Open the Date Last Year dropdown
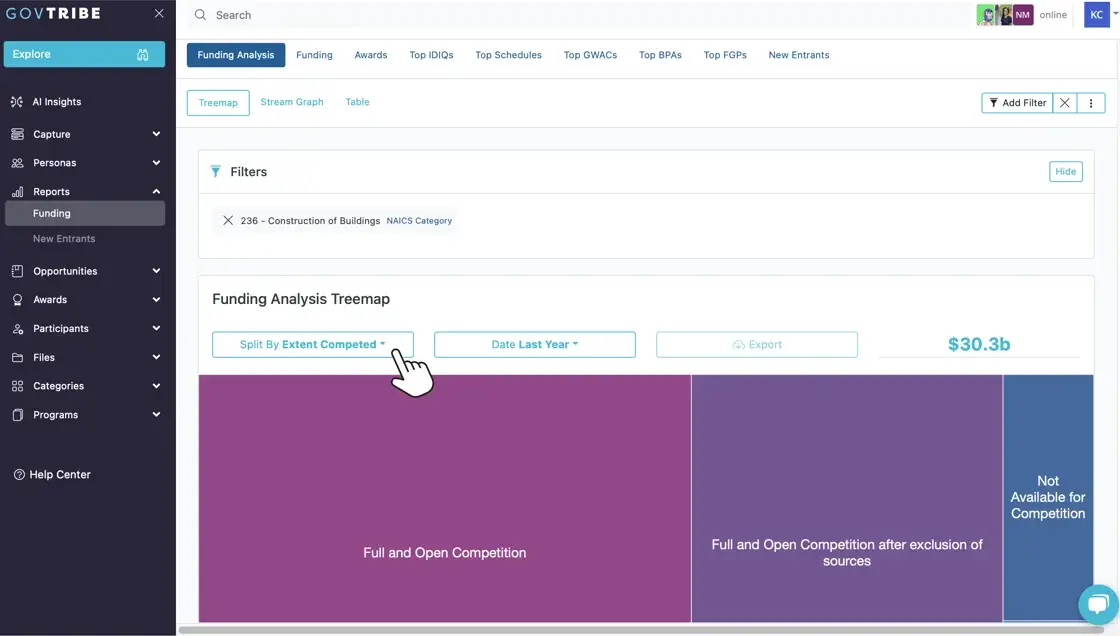This screenshot has height=636, width=1120. click(x=534, y=344)
